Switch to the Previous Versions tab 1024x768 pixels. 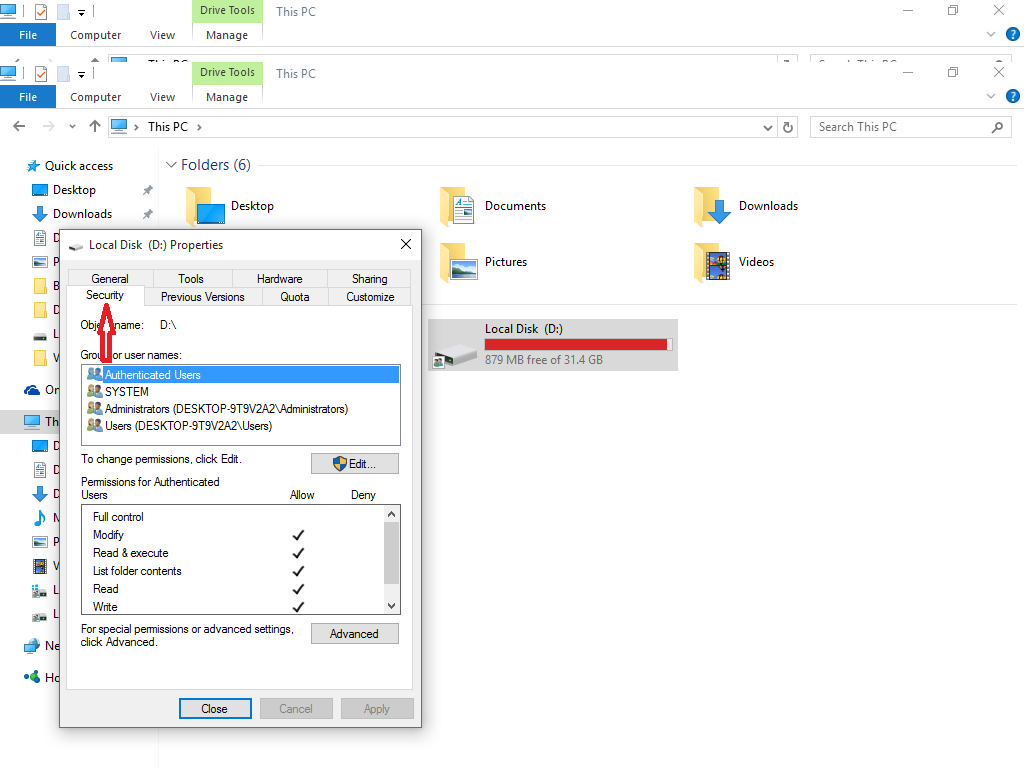click(202, 296)
